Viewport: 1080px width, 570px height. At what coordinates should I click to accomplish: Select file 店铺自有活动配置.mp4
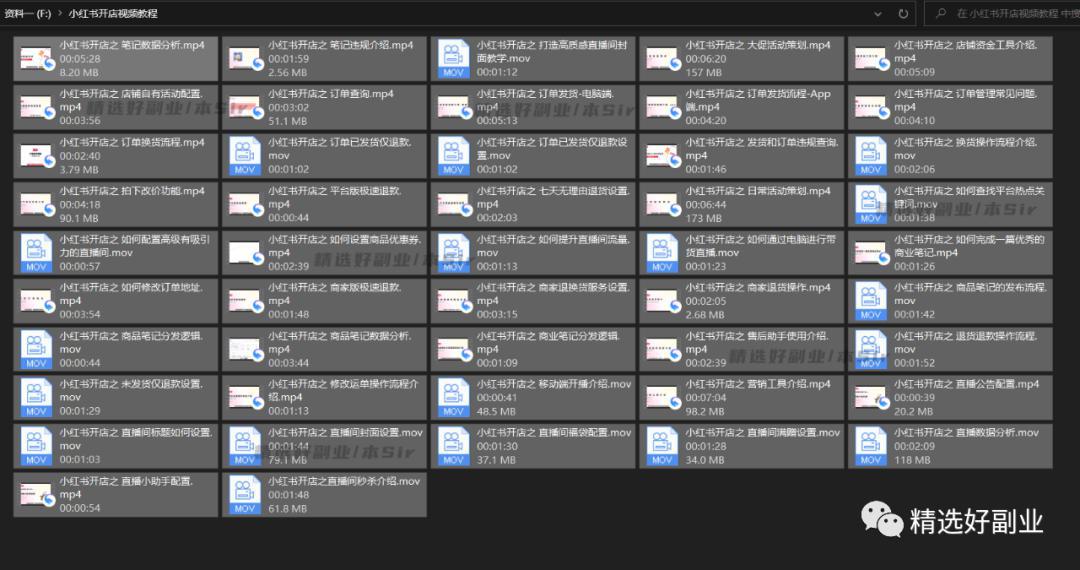(x=116, y=107)
